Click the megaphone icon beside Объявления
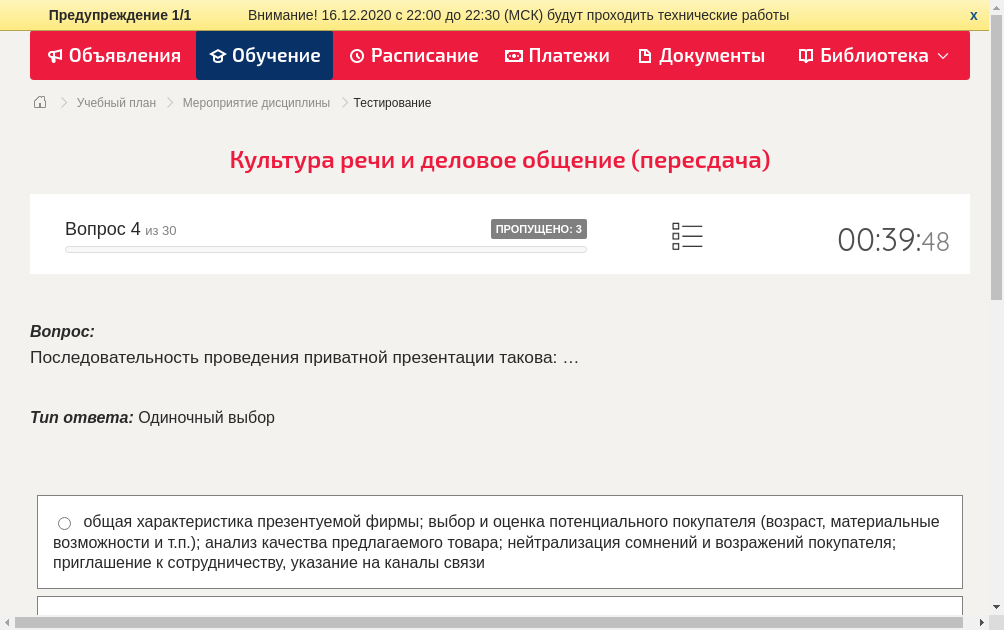The image size is (1004, 630). click(55, 56)
